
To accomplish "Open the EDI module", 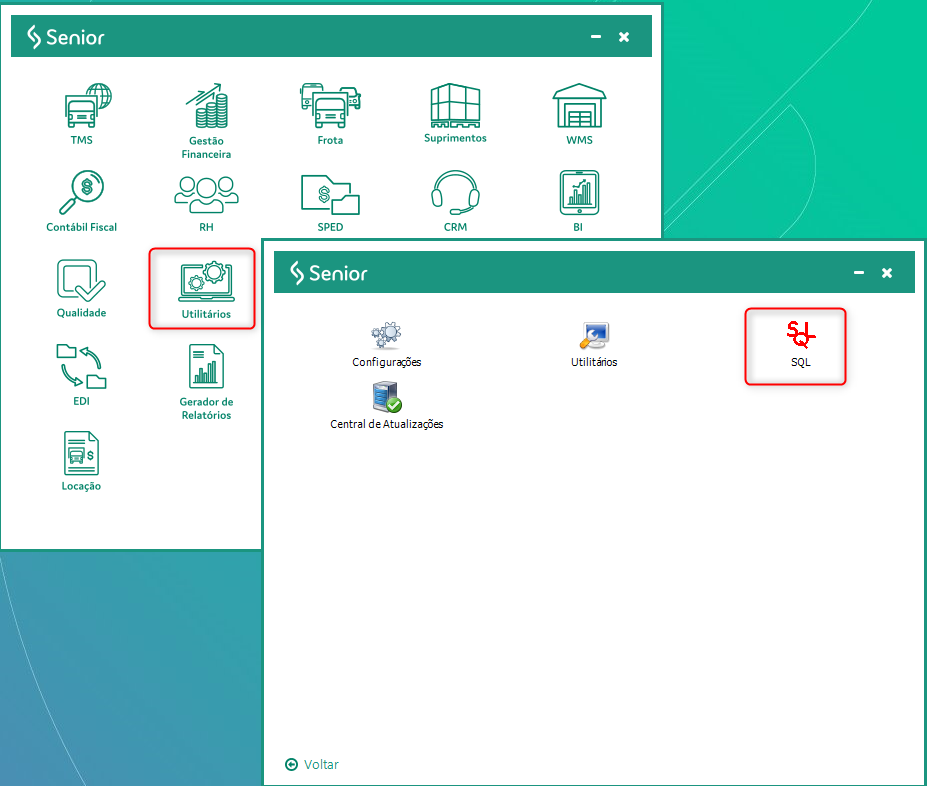I will [x=82, y=375].
